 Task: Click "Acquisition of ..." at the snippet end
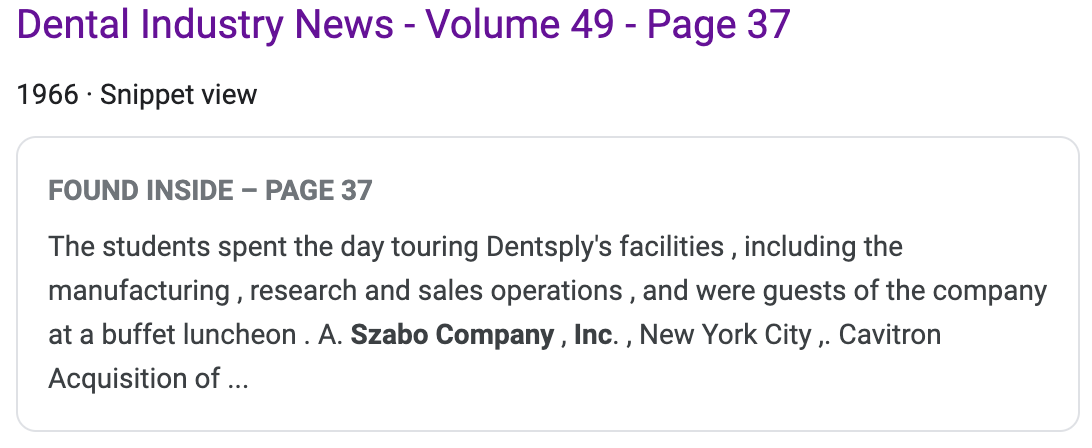point(148,379)
